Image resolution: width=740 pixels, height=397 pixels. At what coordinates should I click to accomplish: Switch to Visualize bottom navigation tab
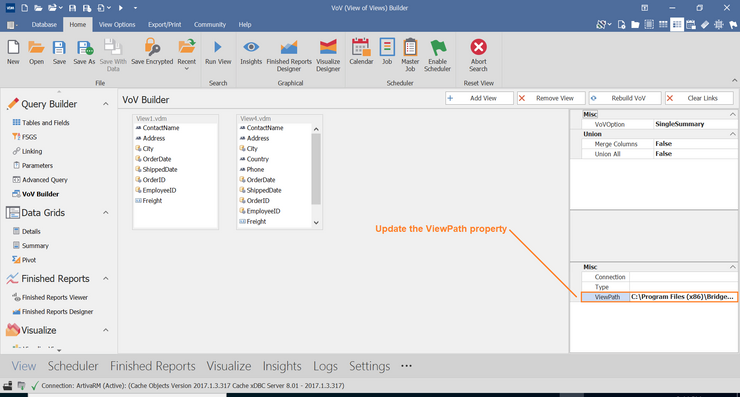[228, 366]
